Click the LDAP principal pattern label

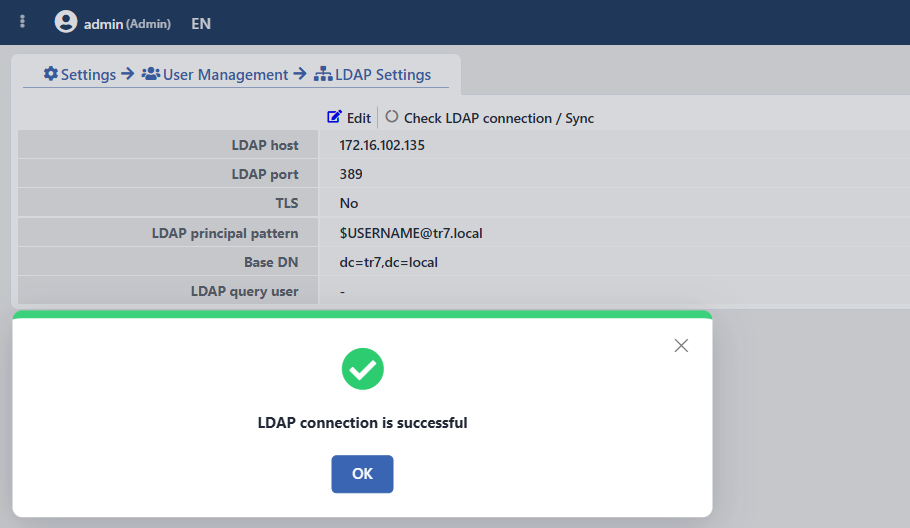[x=225, y=233]
